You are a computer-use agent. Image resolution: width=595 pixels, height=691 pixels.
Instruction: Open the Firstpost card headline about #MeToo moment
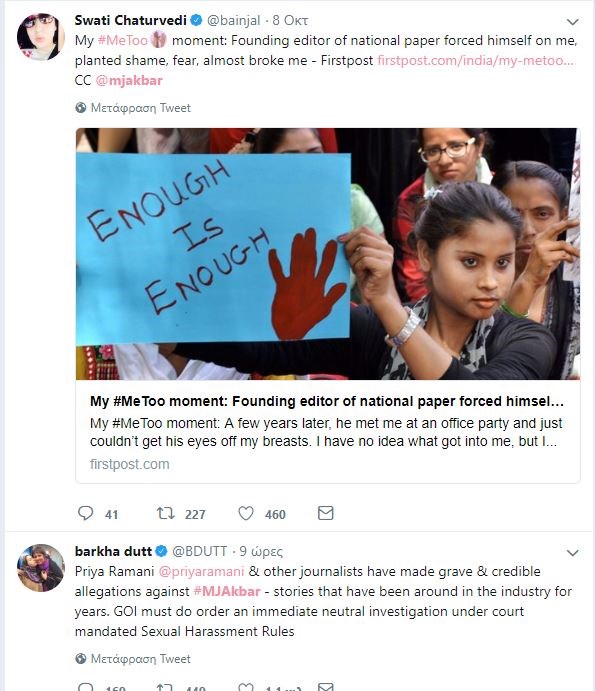click(x=327, y=401)
